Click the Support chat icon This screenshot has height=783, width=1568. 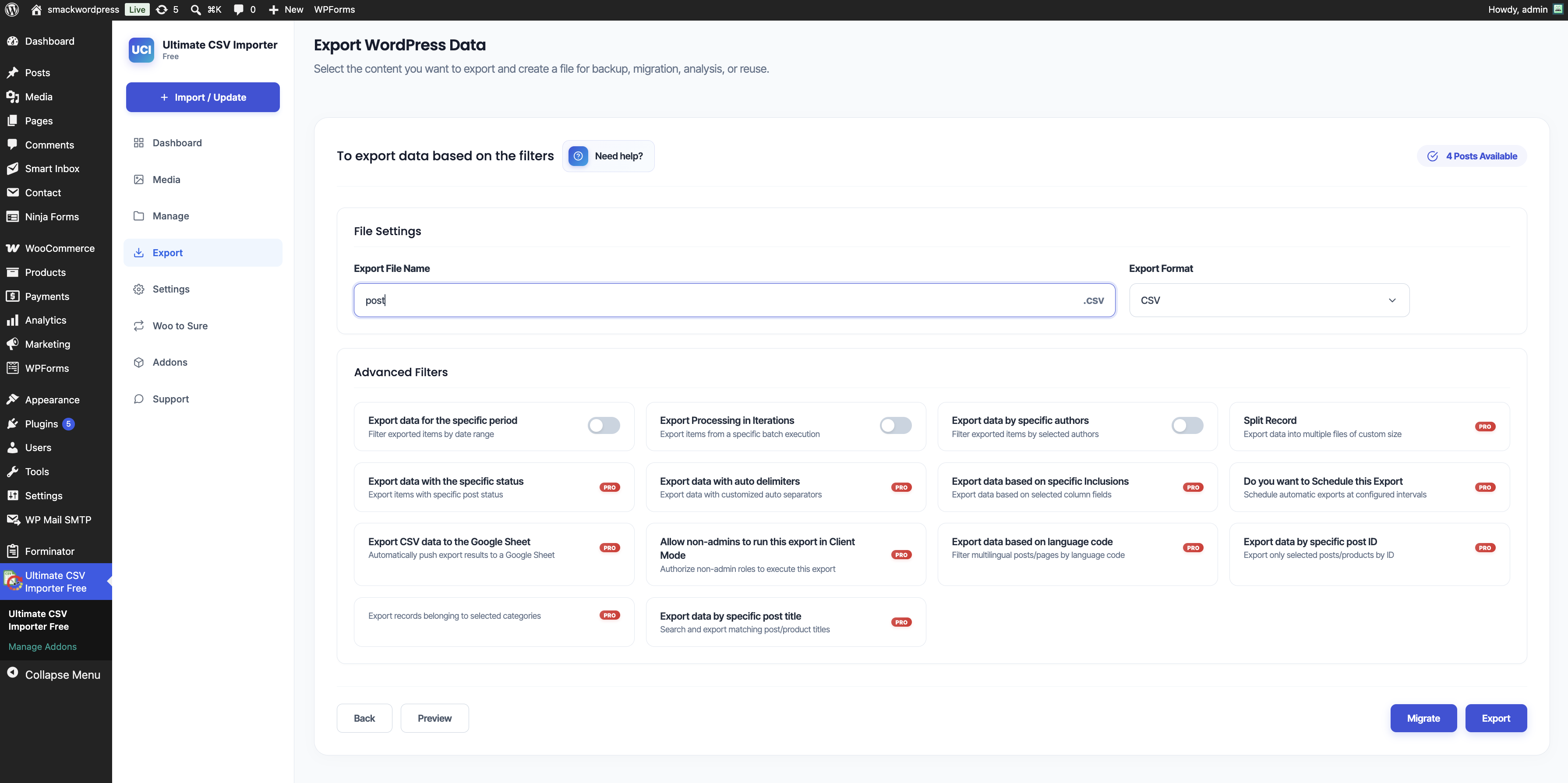coord(139,399)
